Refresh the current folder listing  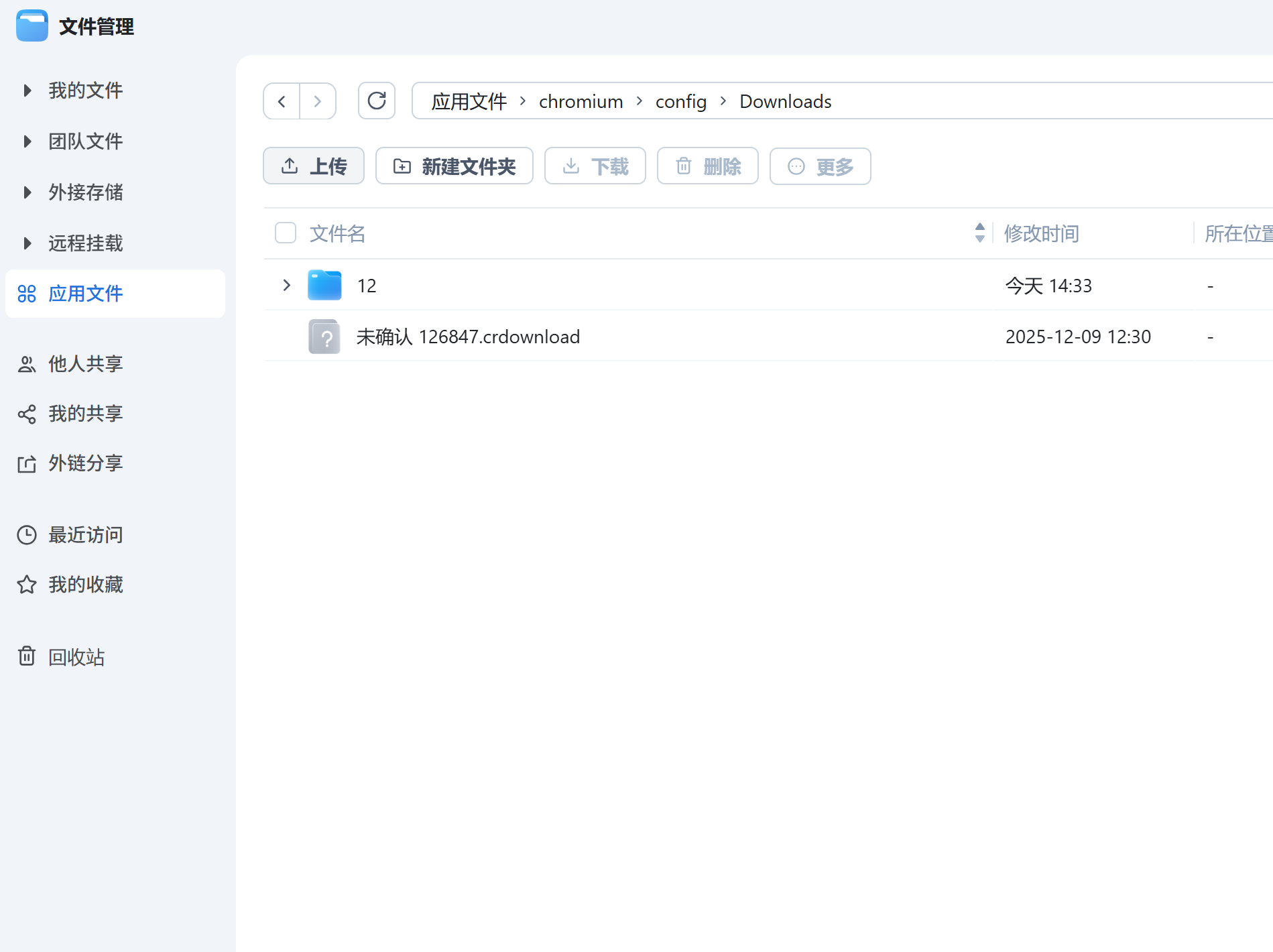(x=377, y=101)
